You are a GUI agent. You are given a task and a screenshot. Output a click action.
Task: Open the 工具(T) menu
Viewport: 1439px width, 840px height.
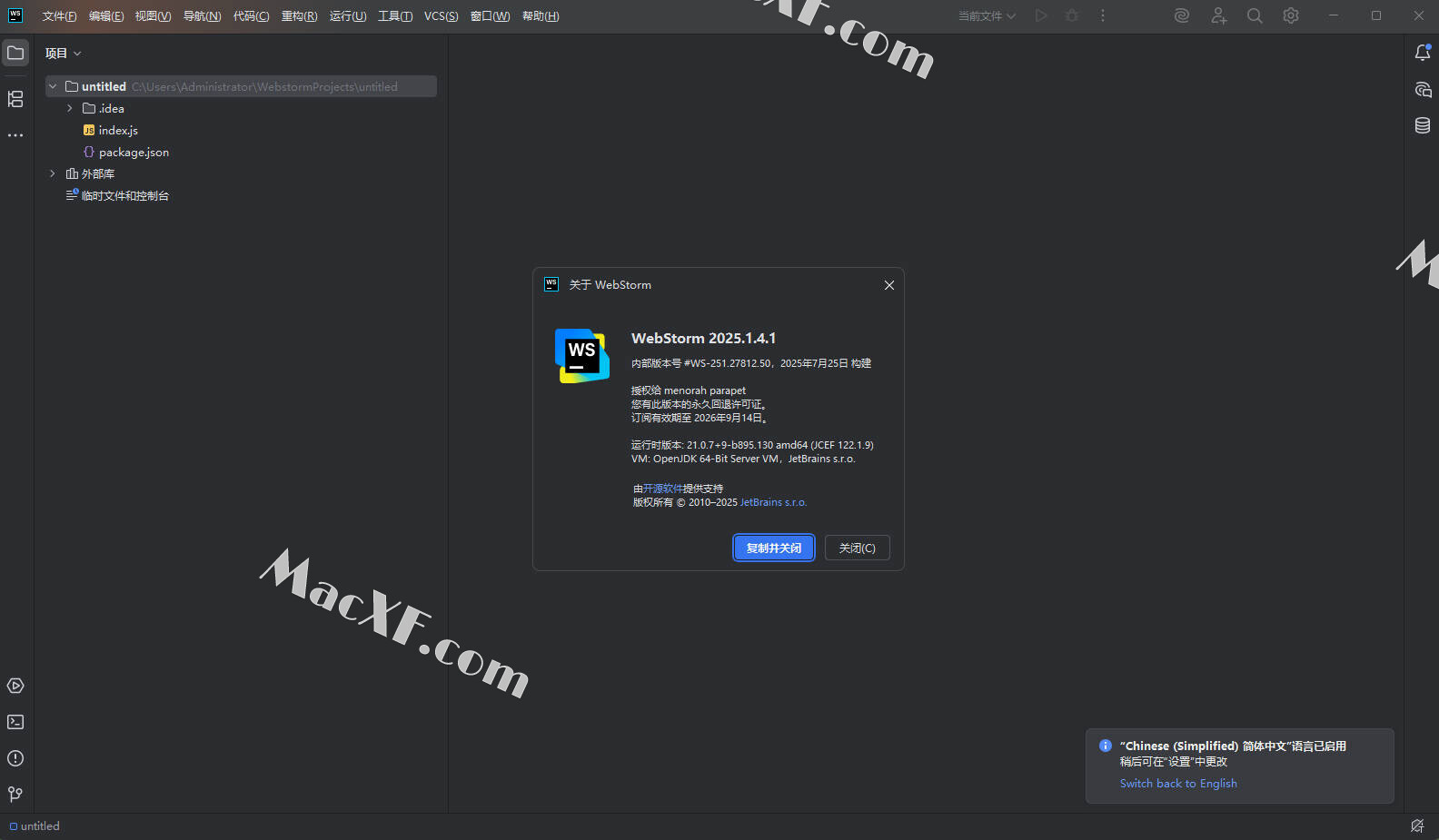pos(395,15)
